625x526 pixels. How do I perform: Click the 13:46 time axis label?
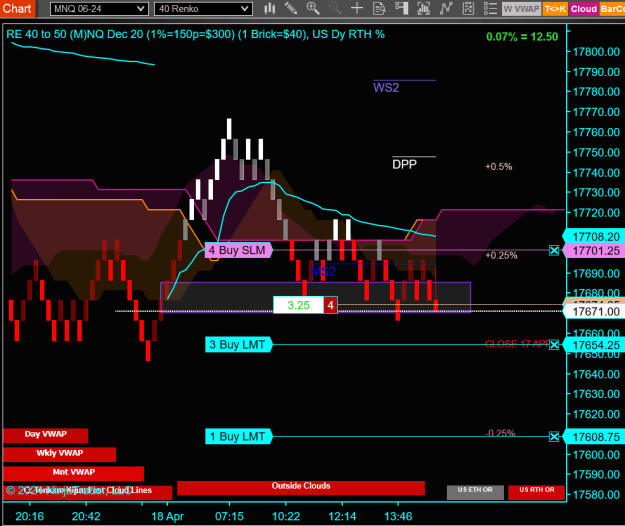pyautogui.click(x=398, y=516)
